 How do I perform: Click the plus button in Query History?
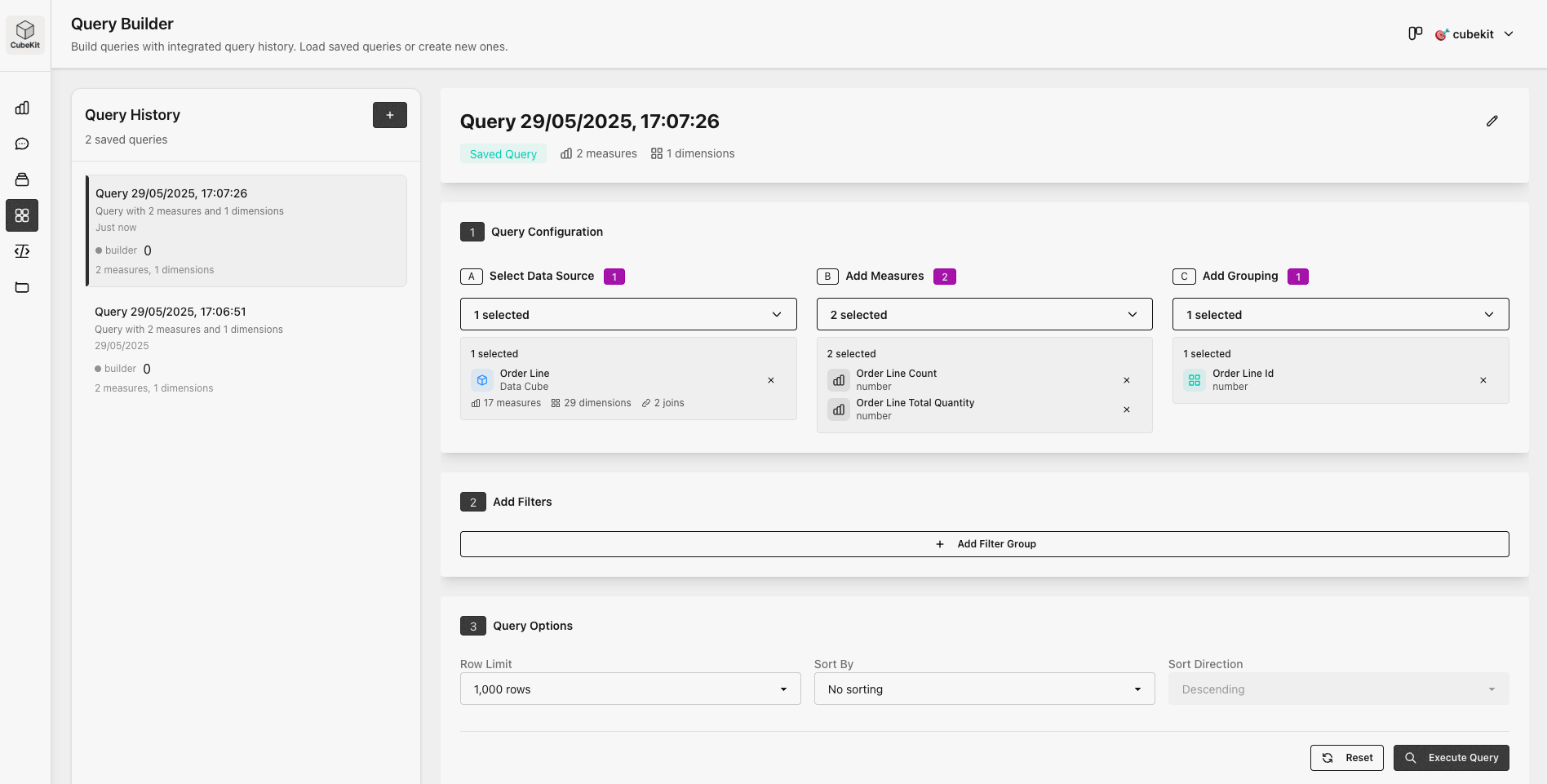click(x=389, y=115)
